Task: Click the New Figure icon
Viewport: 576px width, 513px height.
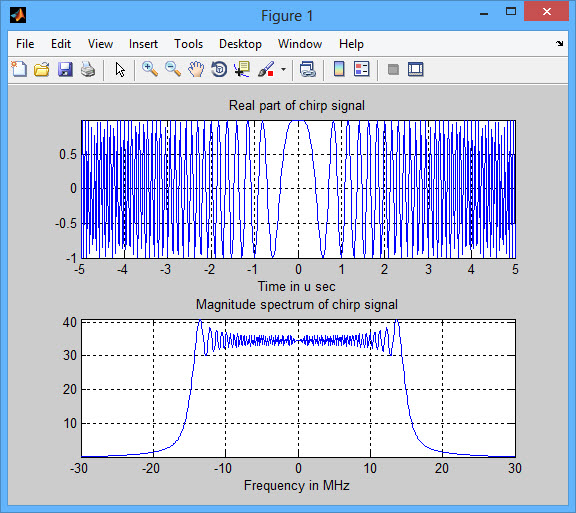Action: 19,69
